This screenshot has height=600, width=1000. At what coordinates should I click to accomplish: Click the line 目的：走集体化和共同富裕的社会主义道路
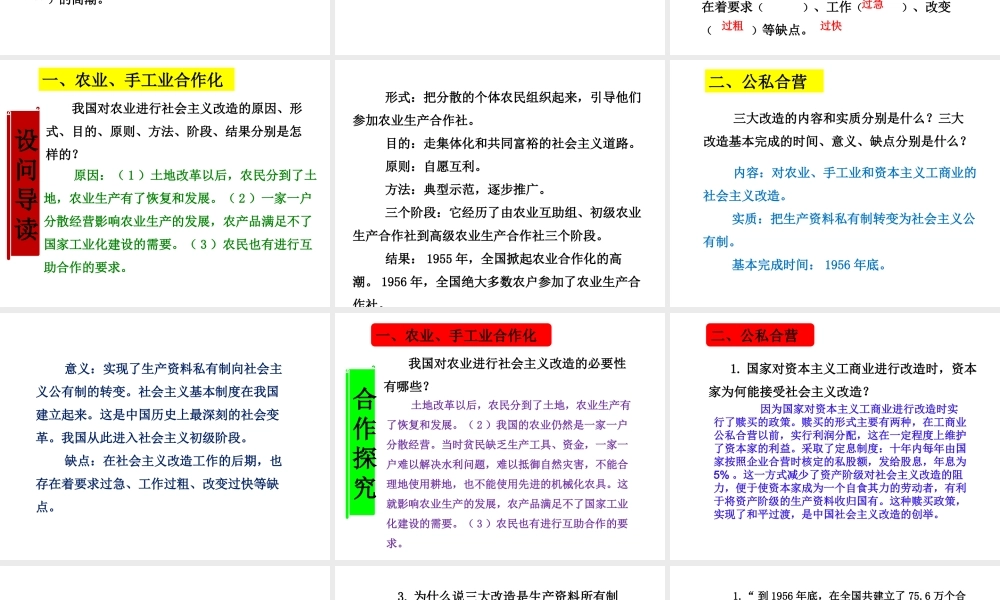513,143
